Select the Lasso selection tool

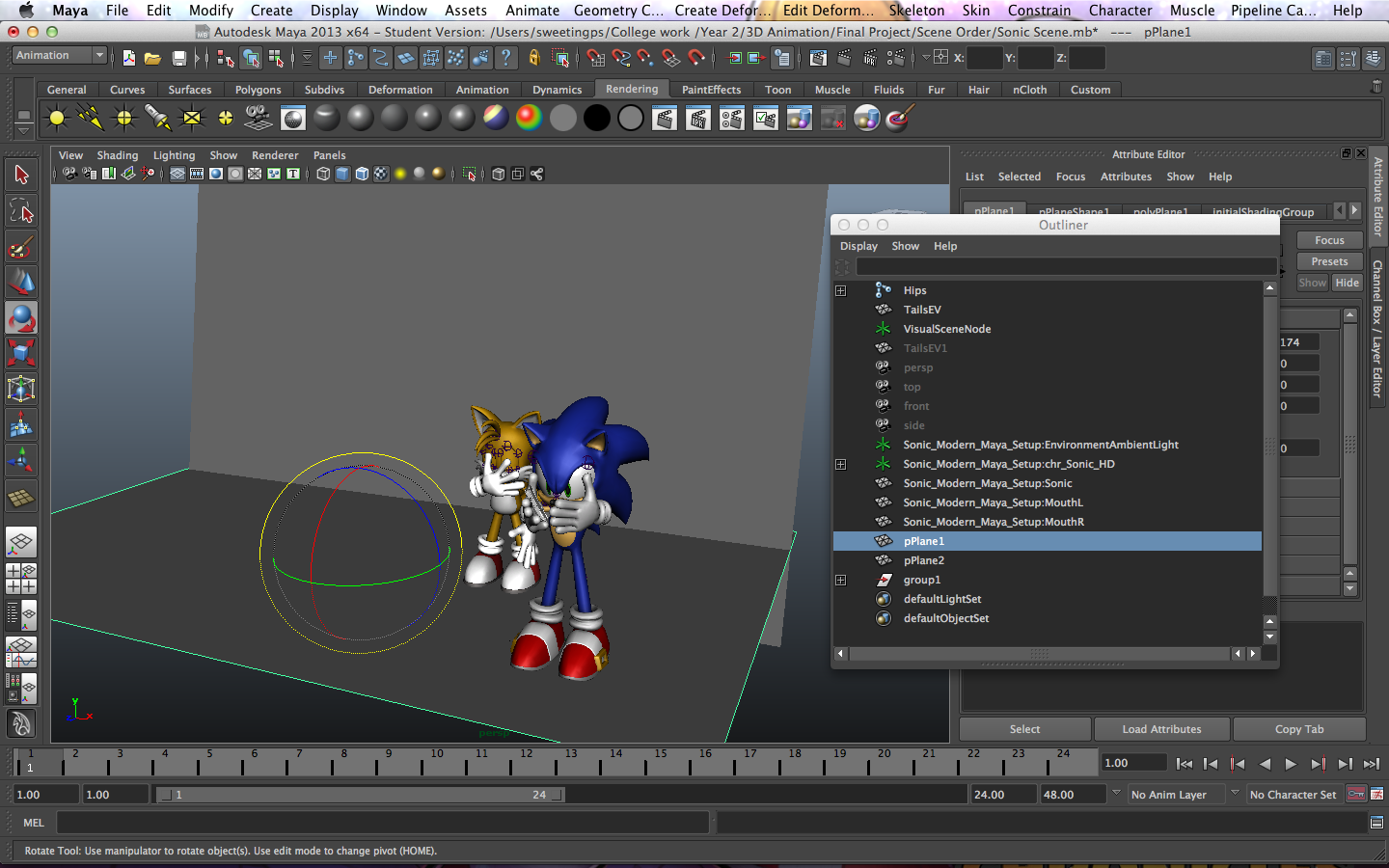pyautogui.click(x=21, y=210)
